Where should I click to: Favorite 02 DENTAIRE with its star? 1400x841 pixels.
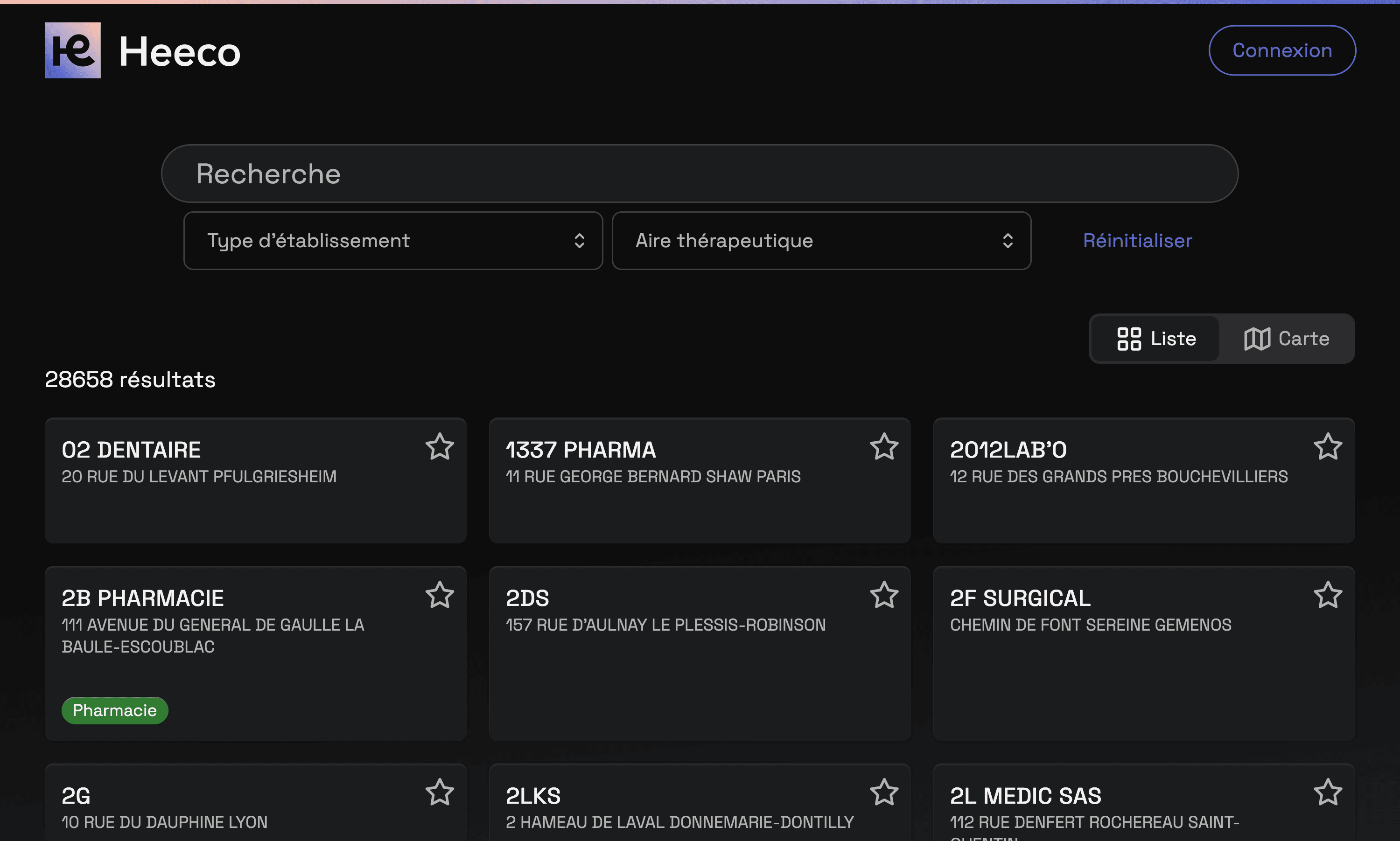tap(440, 446)
